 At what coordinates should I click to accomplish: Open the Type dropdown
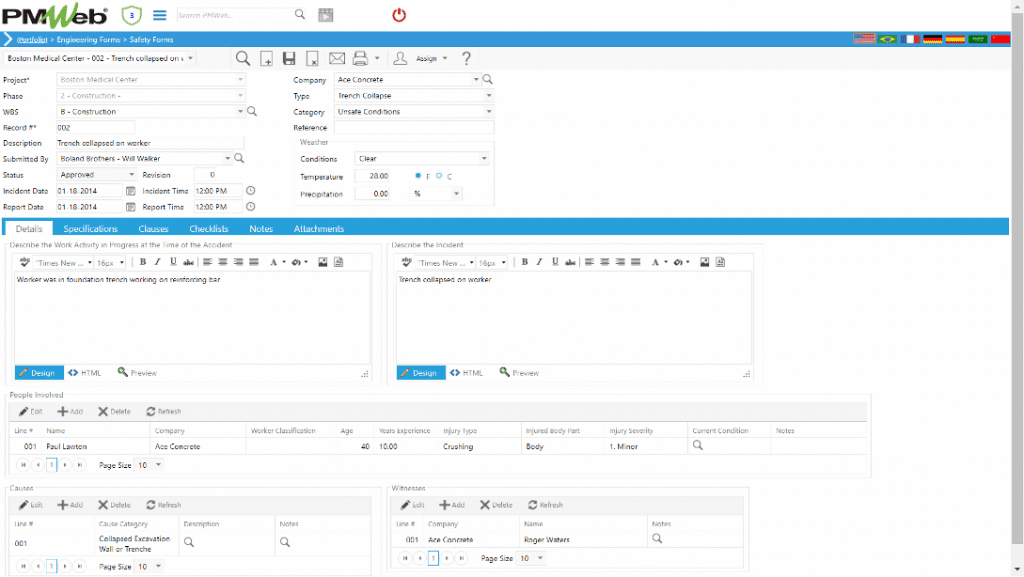(488, 95)
